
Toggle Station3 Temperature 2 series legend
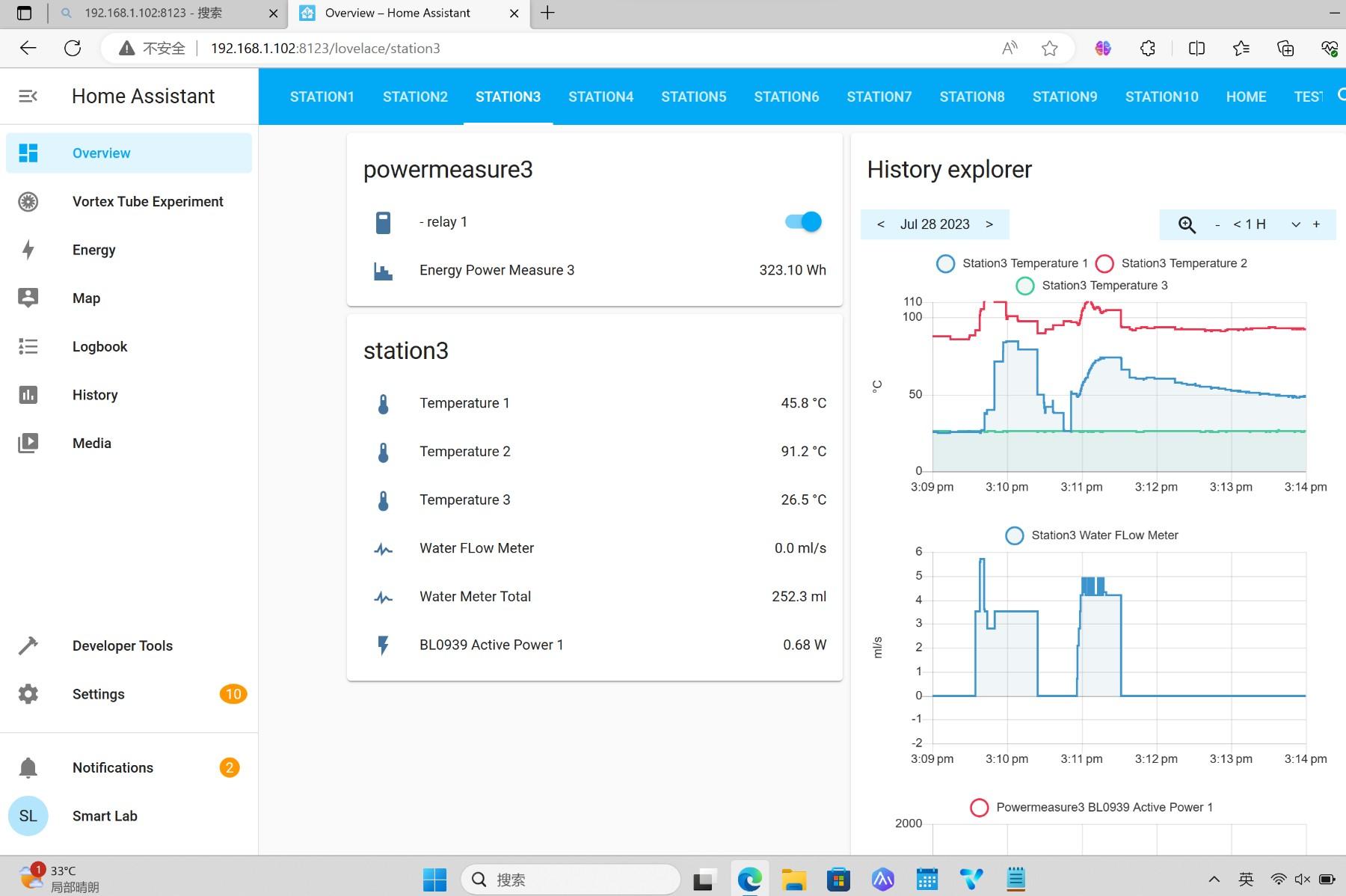click(1171, 263)
